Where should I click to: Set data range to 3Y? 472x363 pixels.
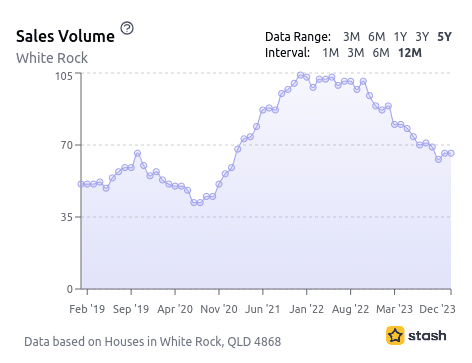tap(422, 37)
